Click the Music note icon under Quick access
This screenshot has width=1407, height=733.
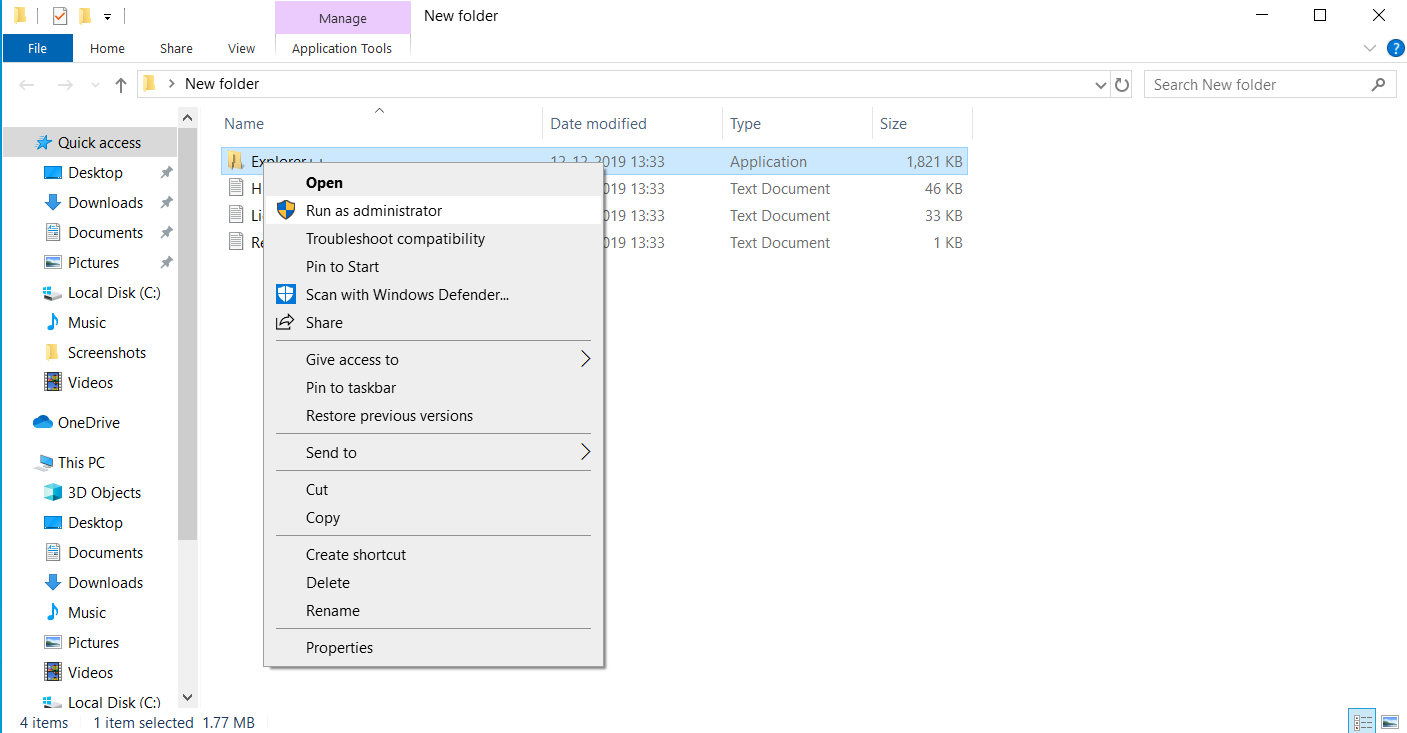(53, 322)
